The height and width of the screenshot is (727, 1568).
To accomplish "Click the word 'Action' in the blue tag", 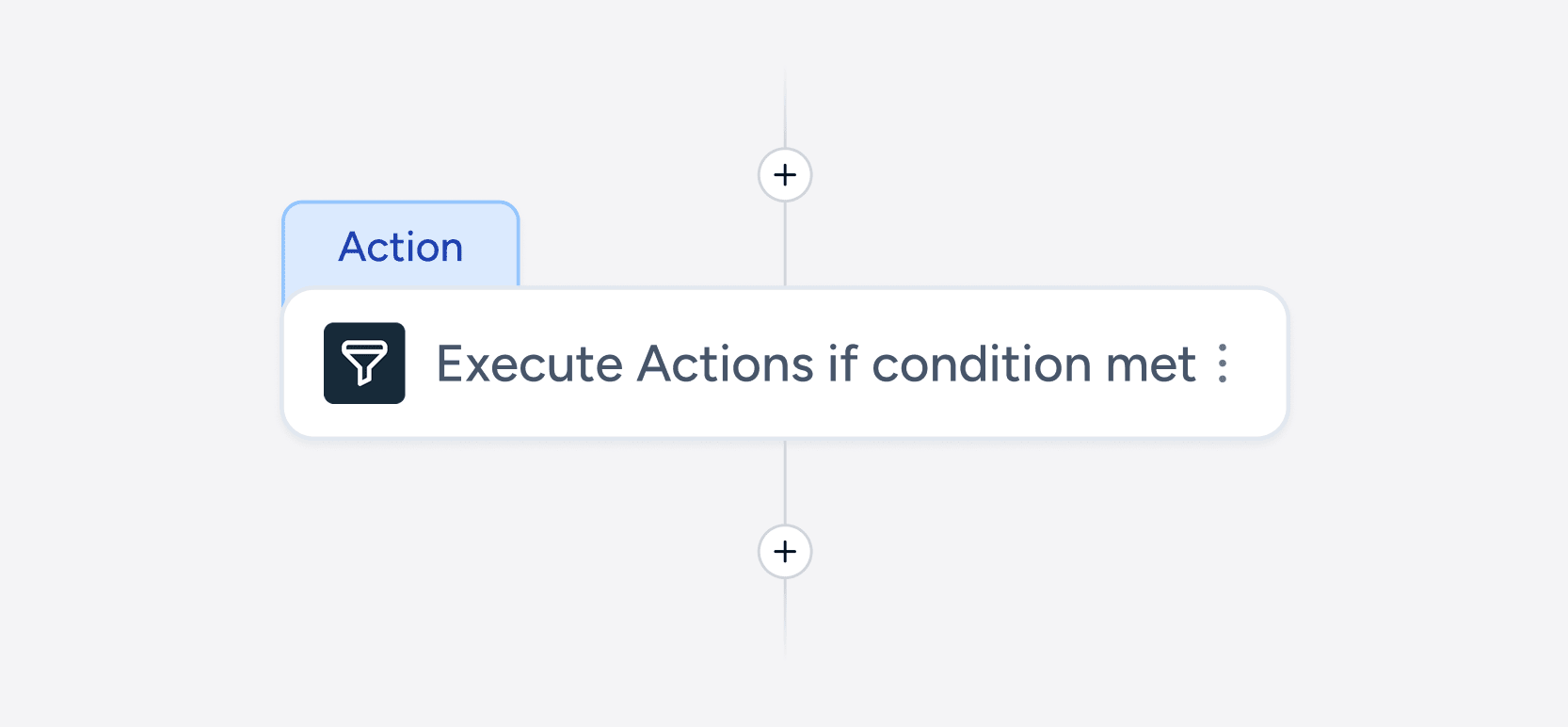I will click(x=401, y=248).
